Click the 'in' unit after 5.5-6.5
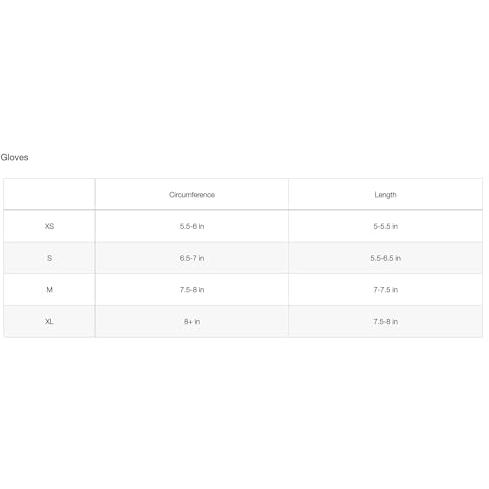Image resolution: width=489 pixels, height=489 pixels. 398,258
